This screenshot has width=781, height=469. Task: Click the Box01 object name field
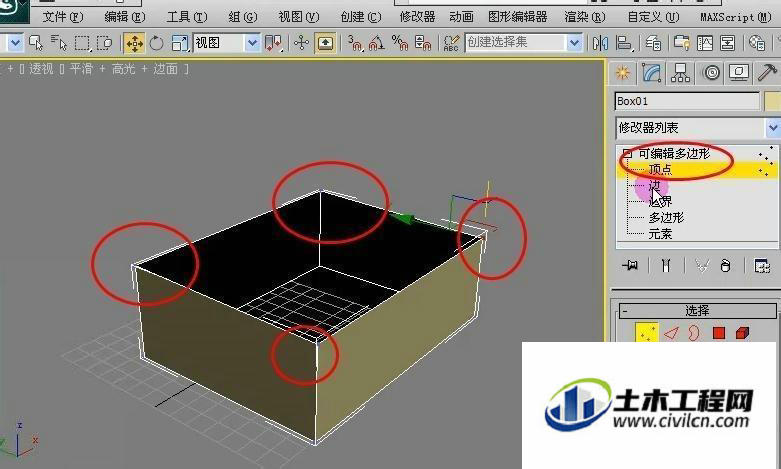pos(687,101)
